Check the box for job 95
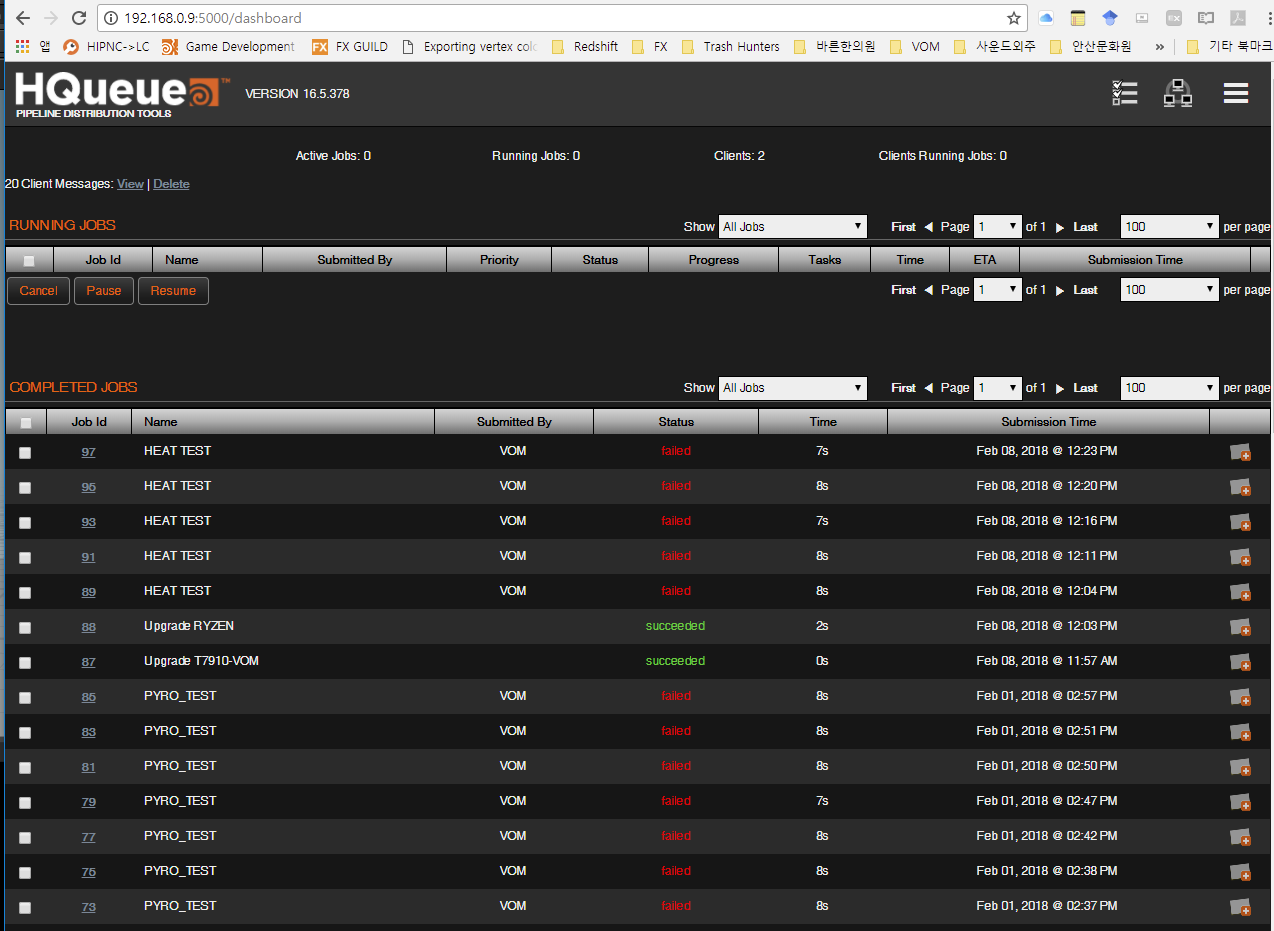 25,488
